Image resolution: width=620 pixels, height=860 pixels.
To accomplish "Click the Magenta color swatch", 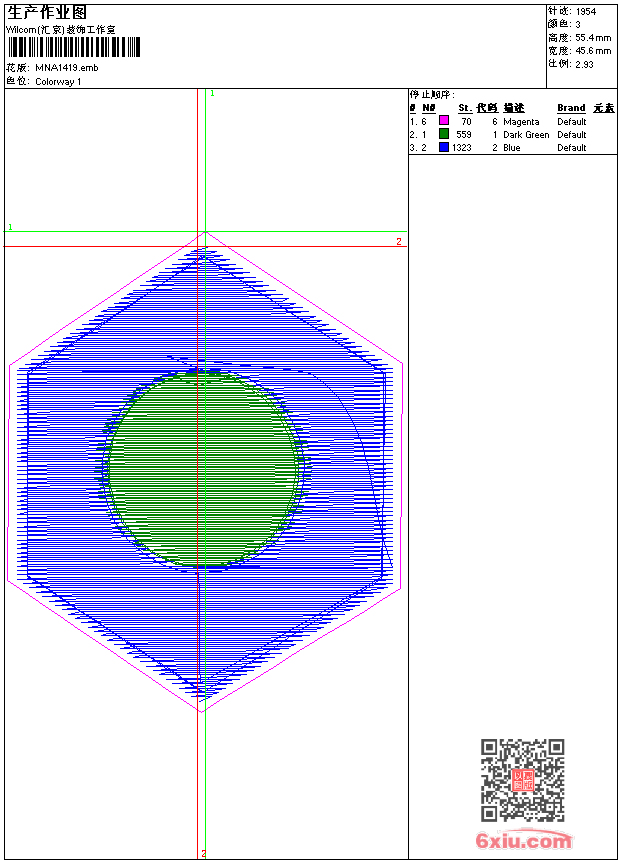I will point(444,121).
